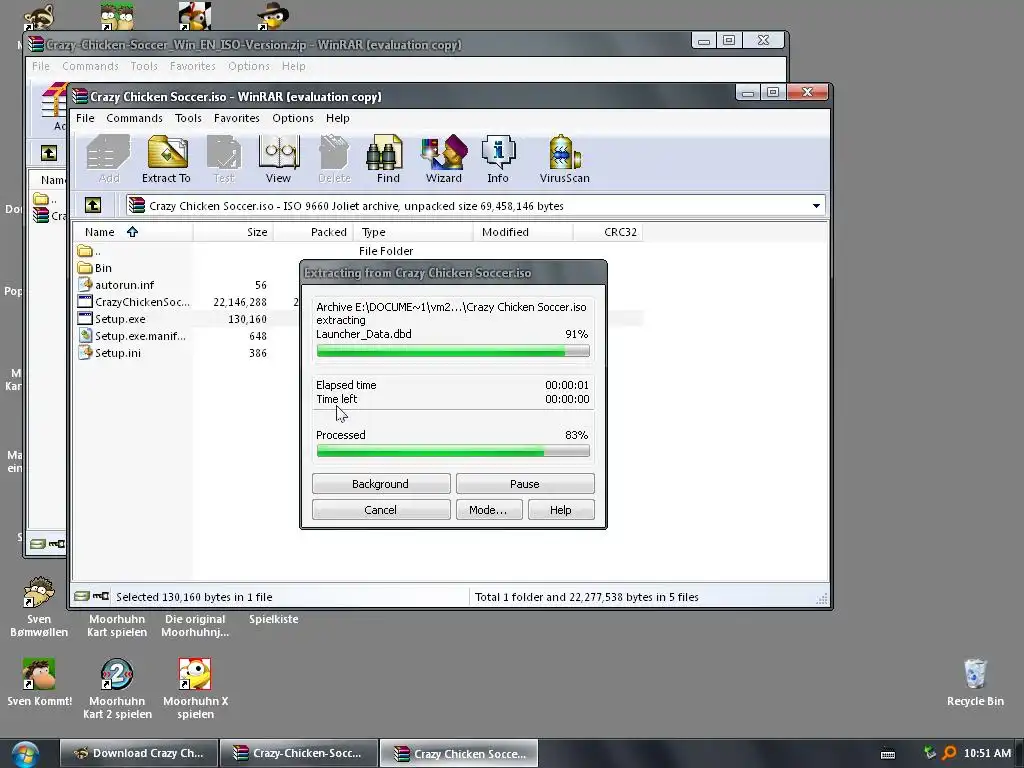Sort by the Packed column header
Image resolution: width=1024 pixels, height=768 pixels.
coord(313,232)
